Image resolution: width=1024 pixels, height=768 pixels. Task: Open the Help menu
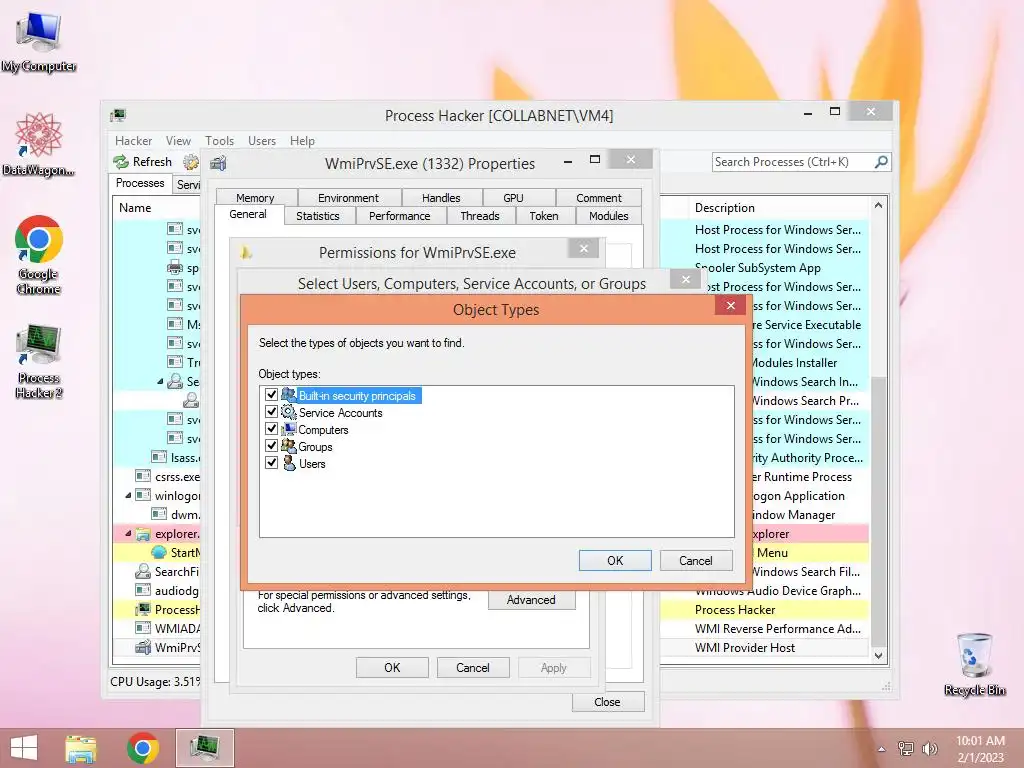coord(302,140)
